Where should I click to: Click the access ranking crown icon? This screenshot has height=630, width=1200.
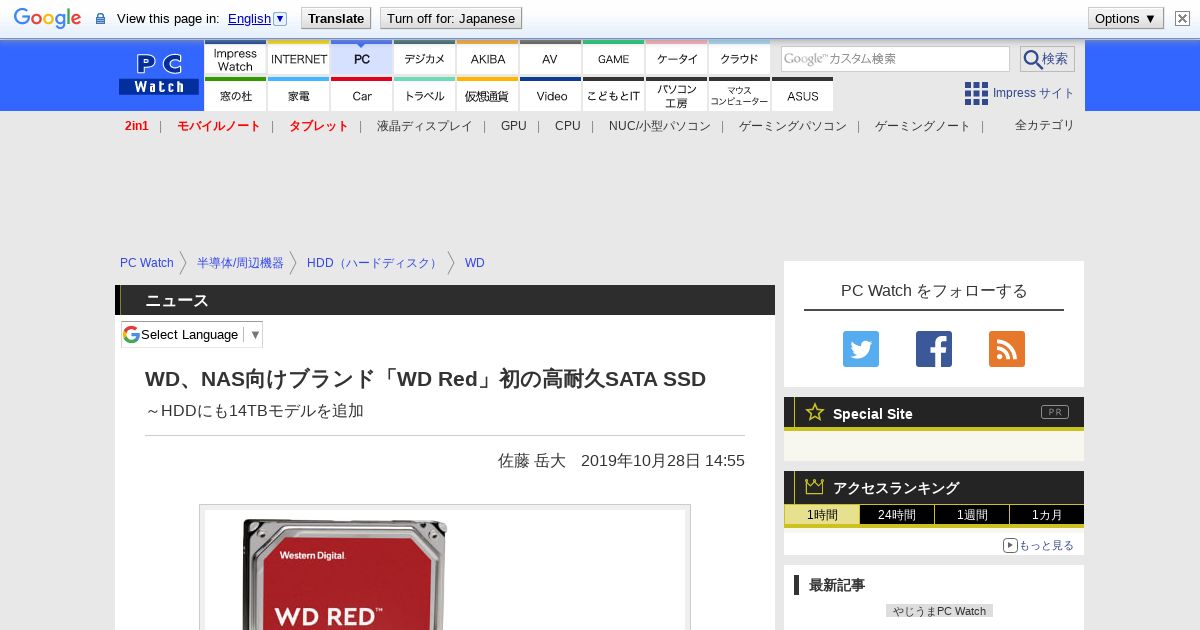pos(815,486)
